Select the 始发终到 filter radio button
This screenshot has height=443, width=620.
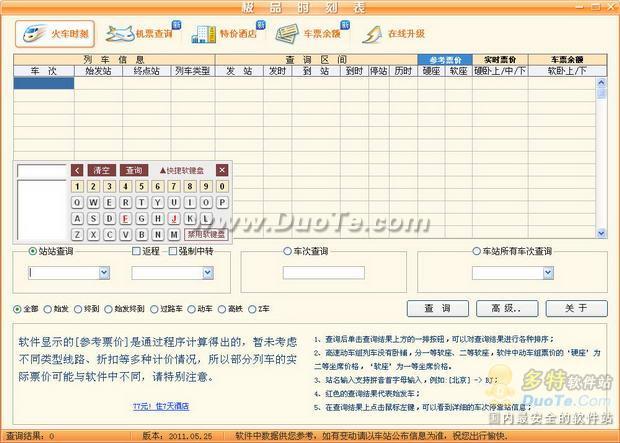108,309
